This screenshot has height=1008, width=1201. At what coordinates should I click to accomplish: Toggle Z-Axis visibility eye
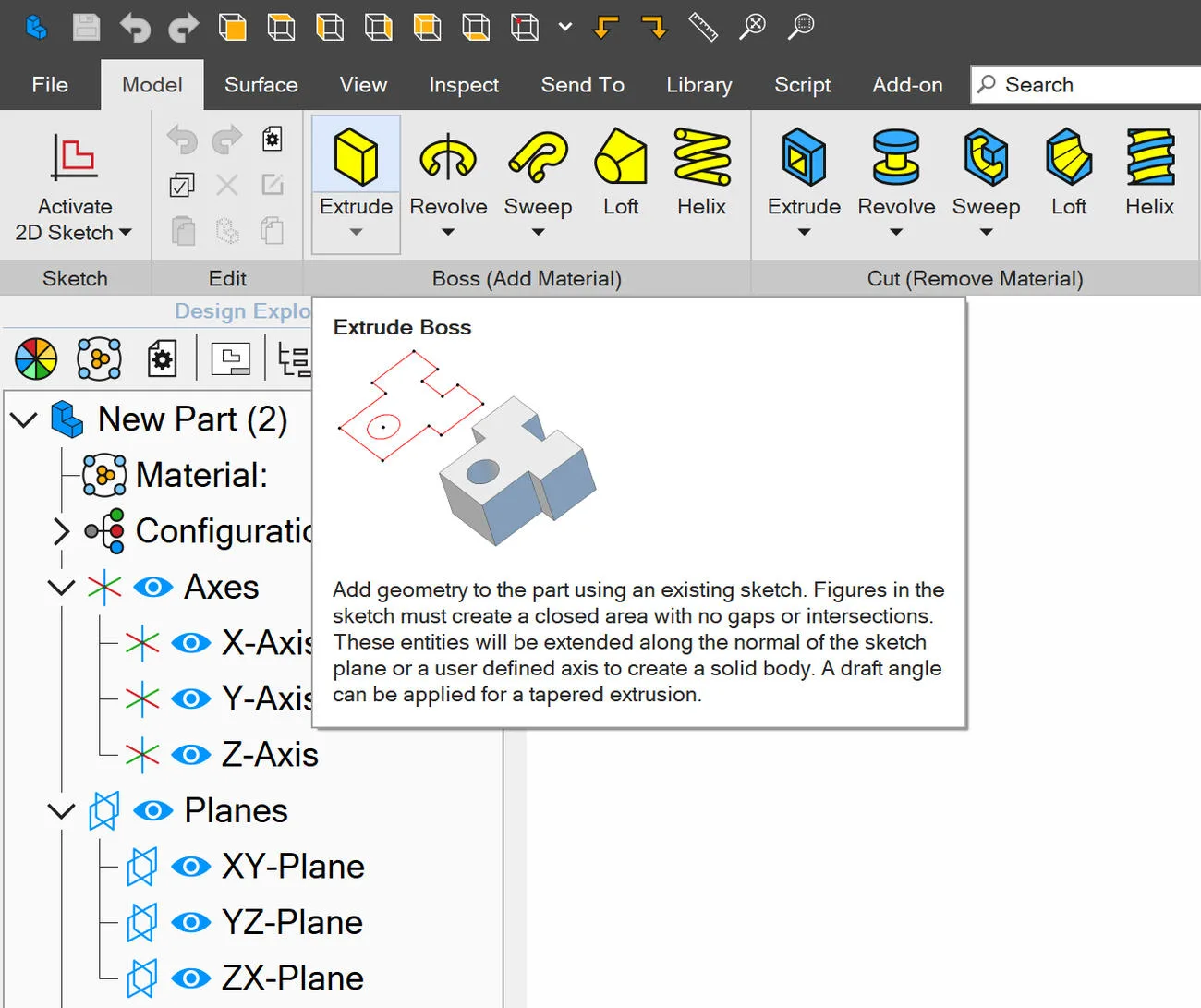click(191, 755)
